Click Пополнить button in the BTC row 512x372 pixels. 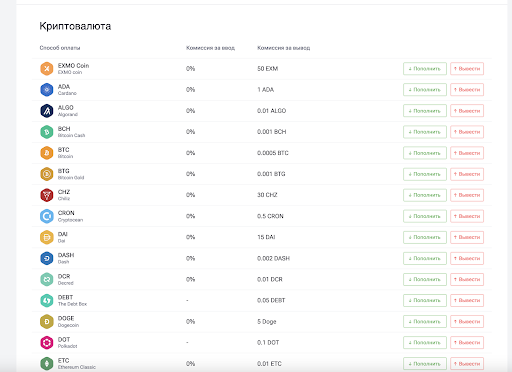pos(425,153)
